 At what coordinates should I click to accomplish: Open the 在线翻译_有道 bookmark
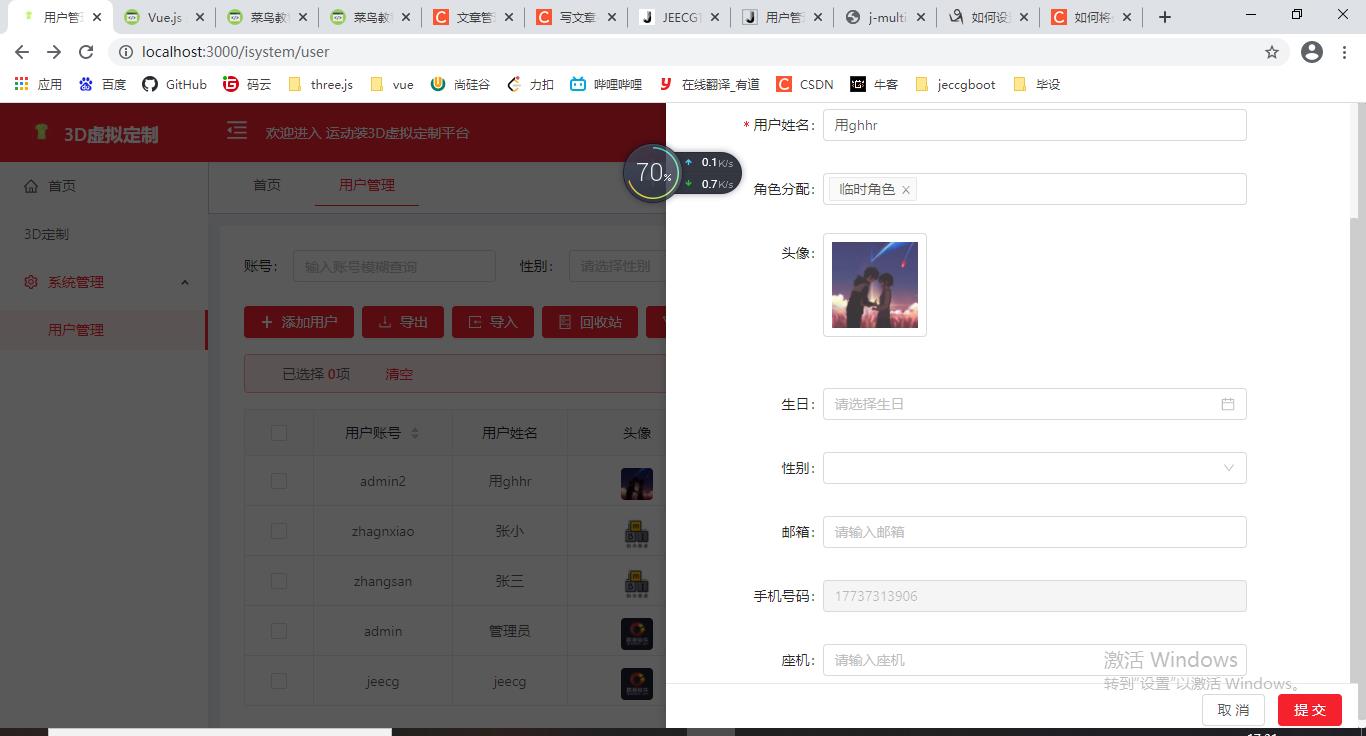pyautogui.click(x=709, y=84)
